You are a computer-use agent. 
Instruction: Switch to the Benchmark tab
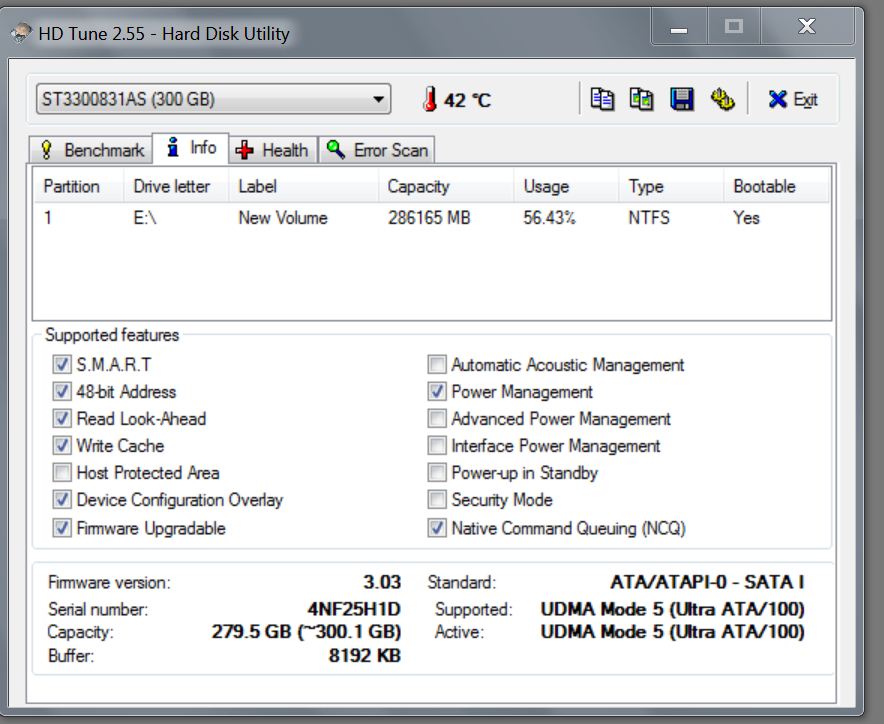tap(91, 150)
